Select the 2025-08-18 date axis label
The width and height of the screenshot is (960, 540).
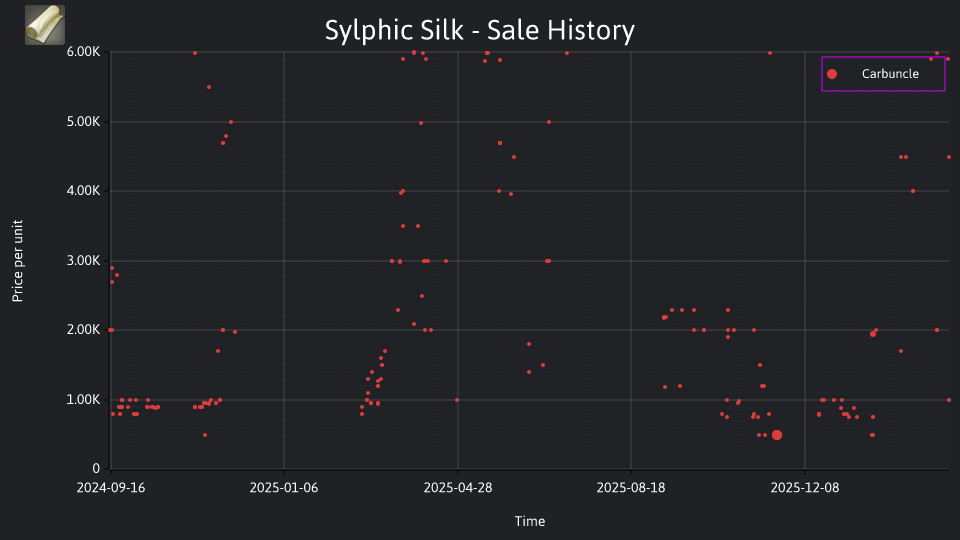(x=631, y=488)
